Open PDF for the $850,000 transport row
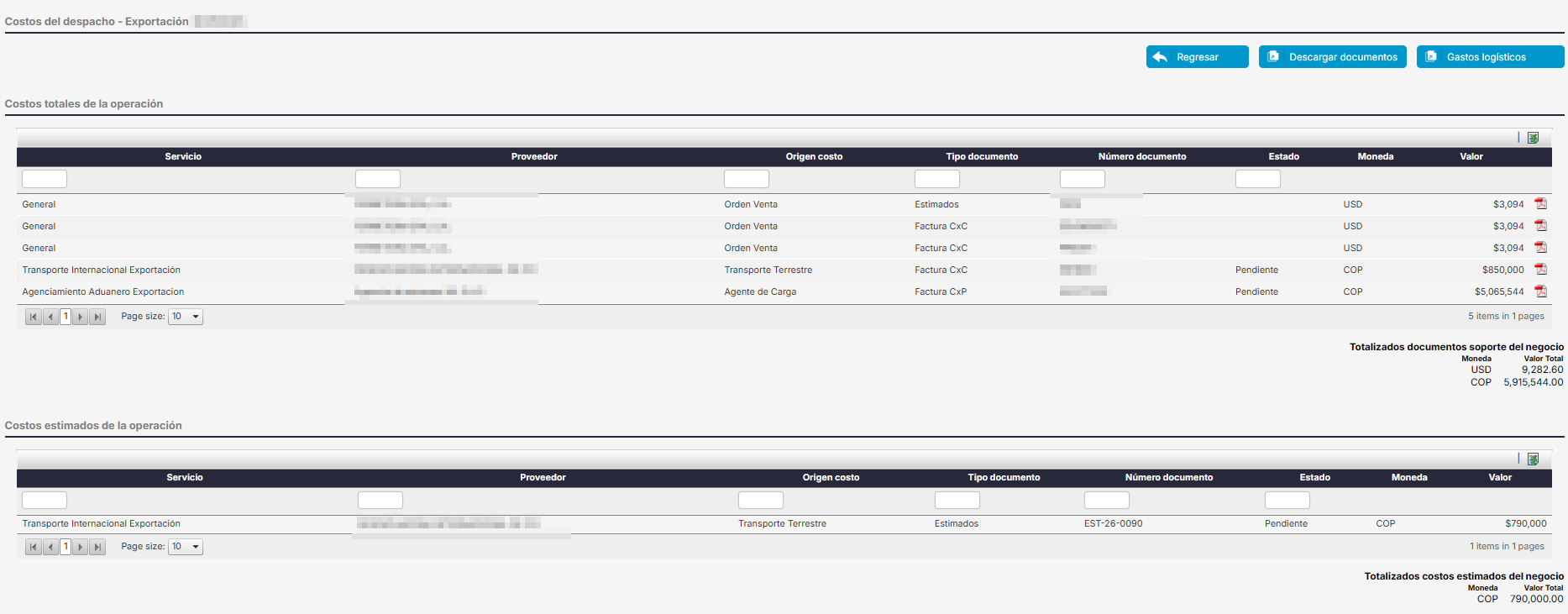 [1540, 270]
